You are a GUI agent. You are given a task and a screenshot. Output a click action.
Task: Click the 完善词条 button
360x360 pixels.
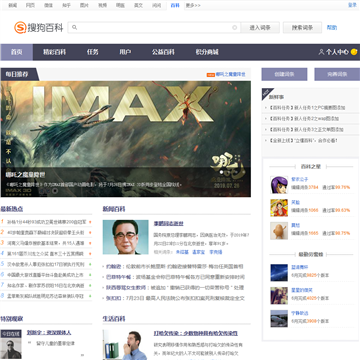coord(337,74)
